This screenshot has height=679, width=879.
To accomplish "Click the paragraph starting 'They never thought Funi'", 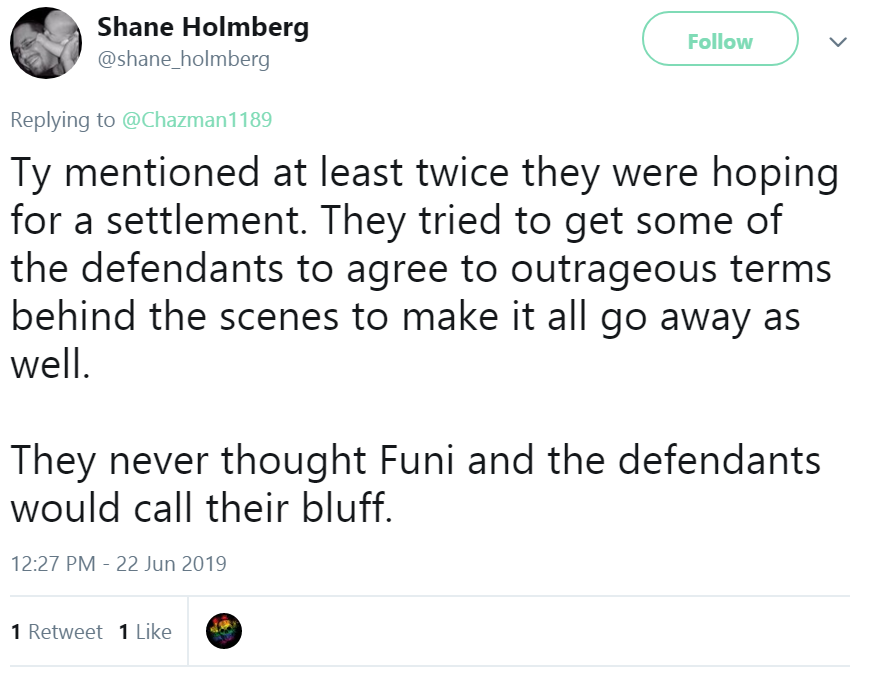I will tap(415, 483).
